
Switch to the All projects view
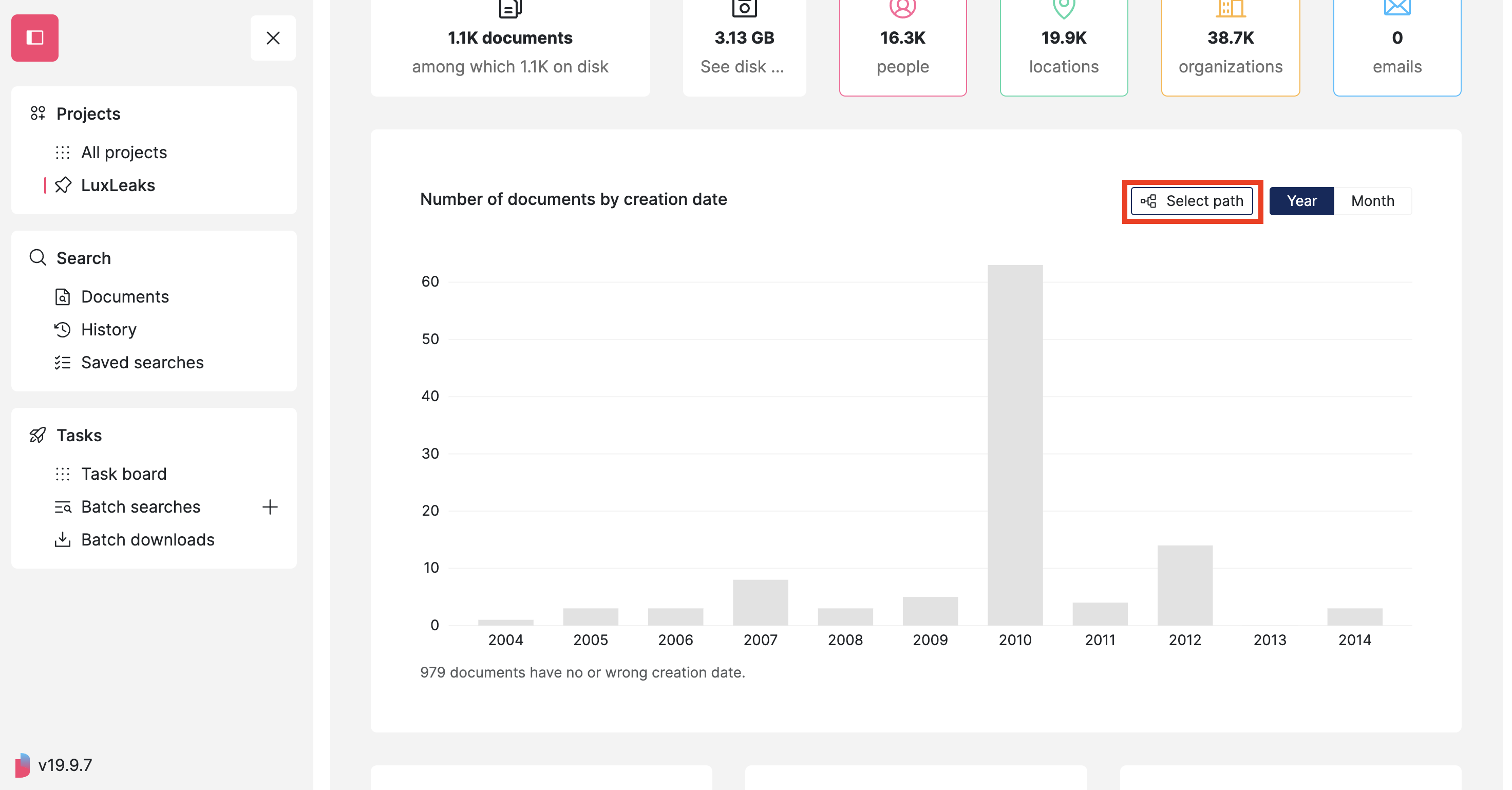point(124,152)
